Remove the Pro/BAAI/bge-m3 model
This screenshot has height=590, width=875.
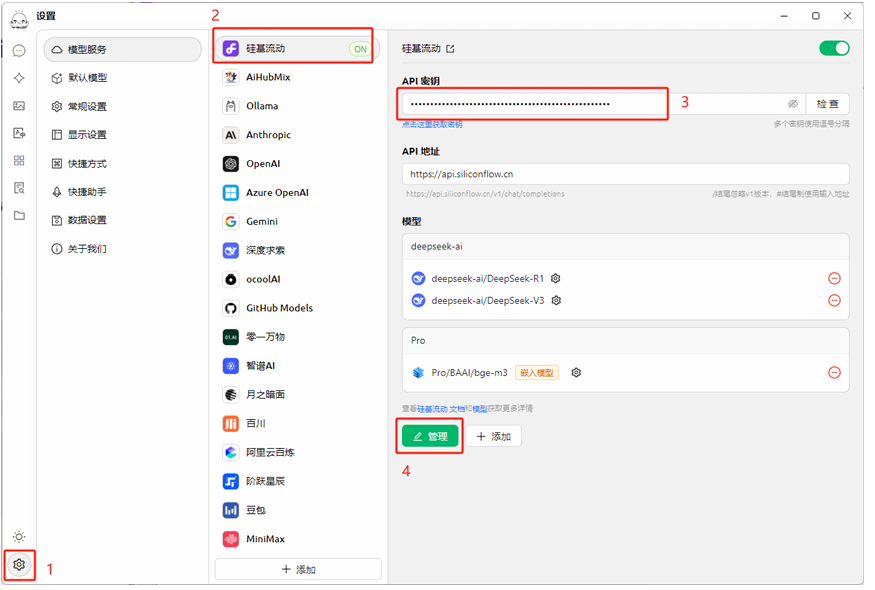coord(834,373)
